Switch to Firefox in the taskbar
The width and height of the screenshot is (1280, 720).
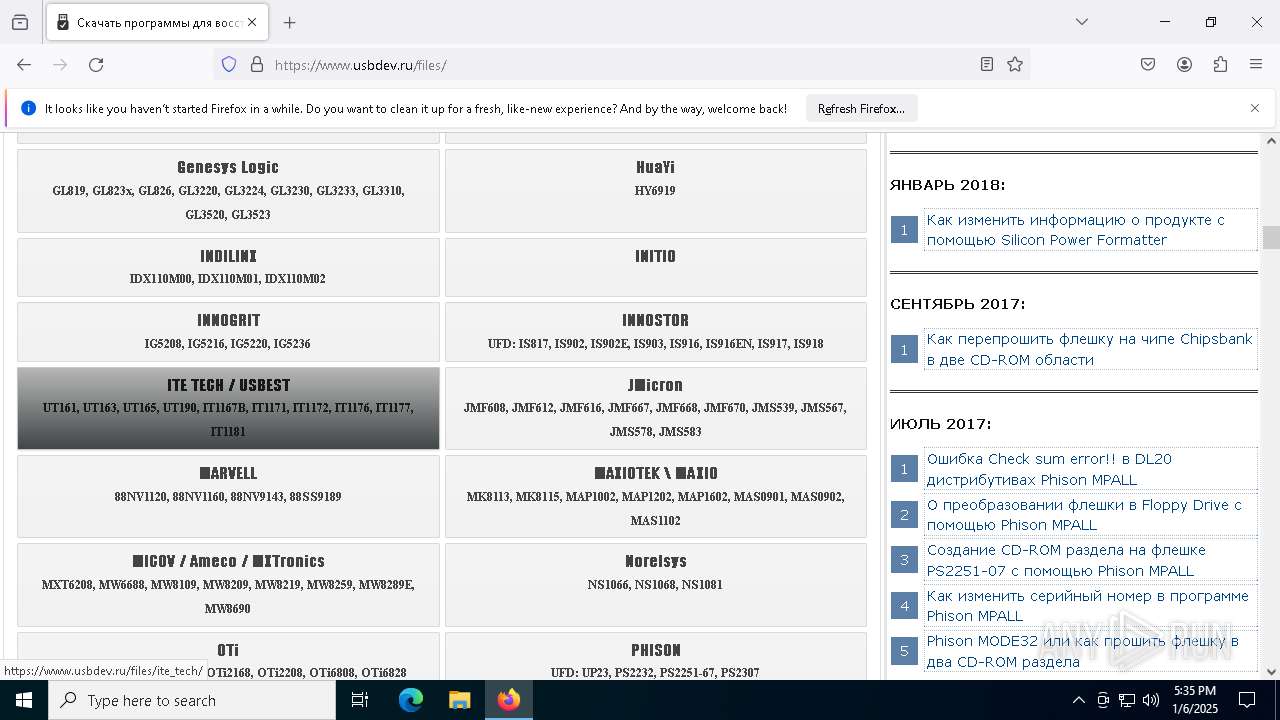tap(509, 700)
